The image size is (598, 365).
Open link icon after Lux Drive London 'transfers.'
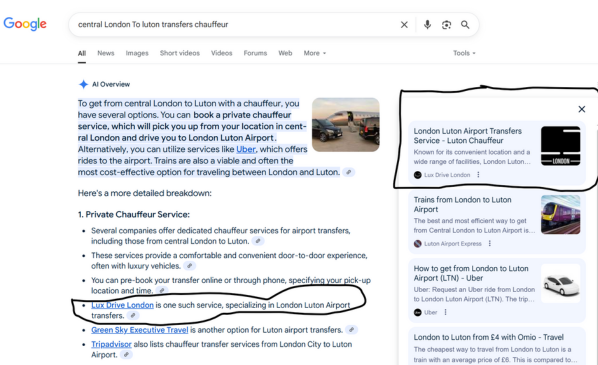click(x=133, y=316)
